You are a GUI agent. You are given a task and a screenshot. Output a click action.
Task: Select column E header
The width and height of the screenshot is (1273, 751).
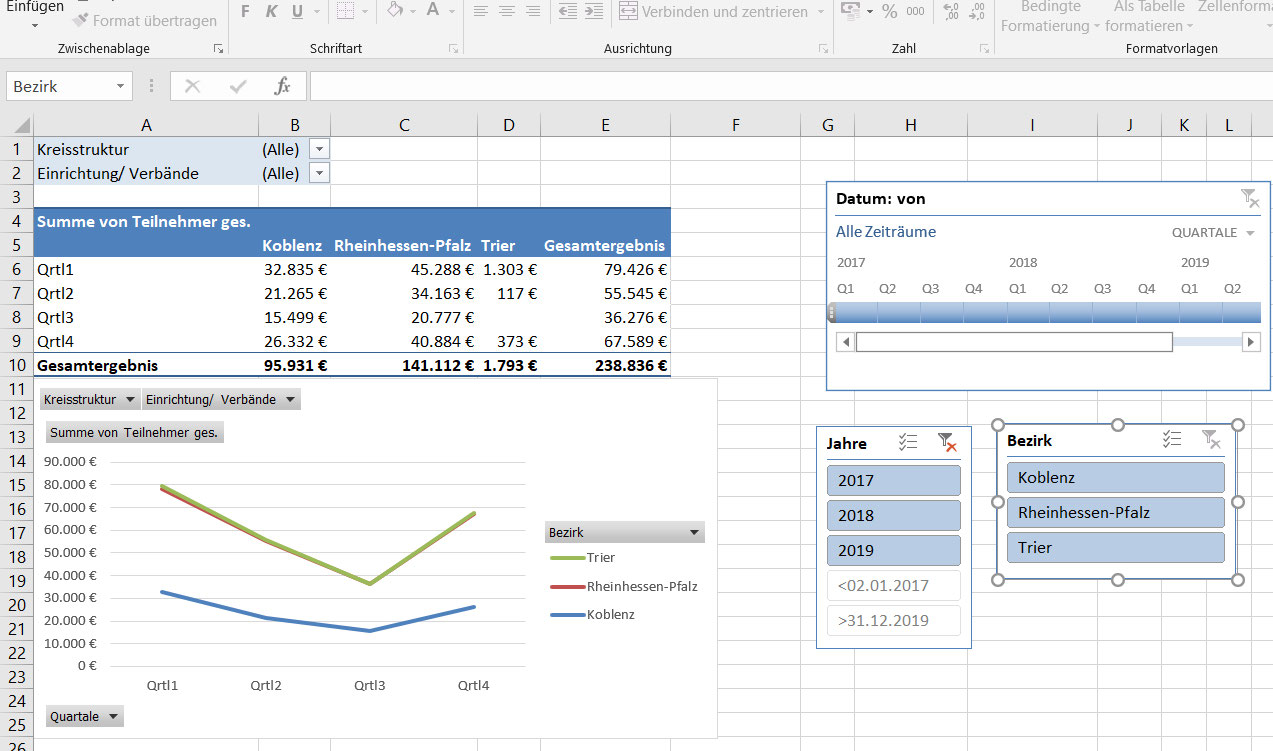pyautogui.click(x=605, y=125)
